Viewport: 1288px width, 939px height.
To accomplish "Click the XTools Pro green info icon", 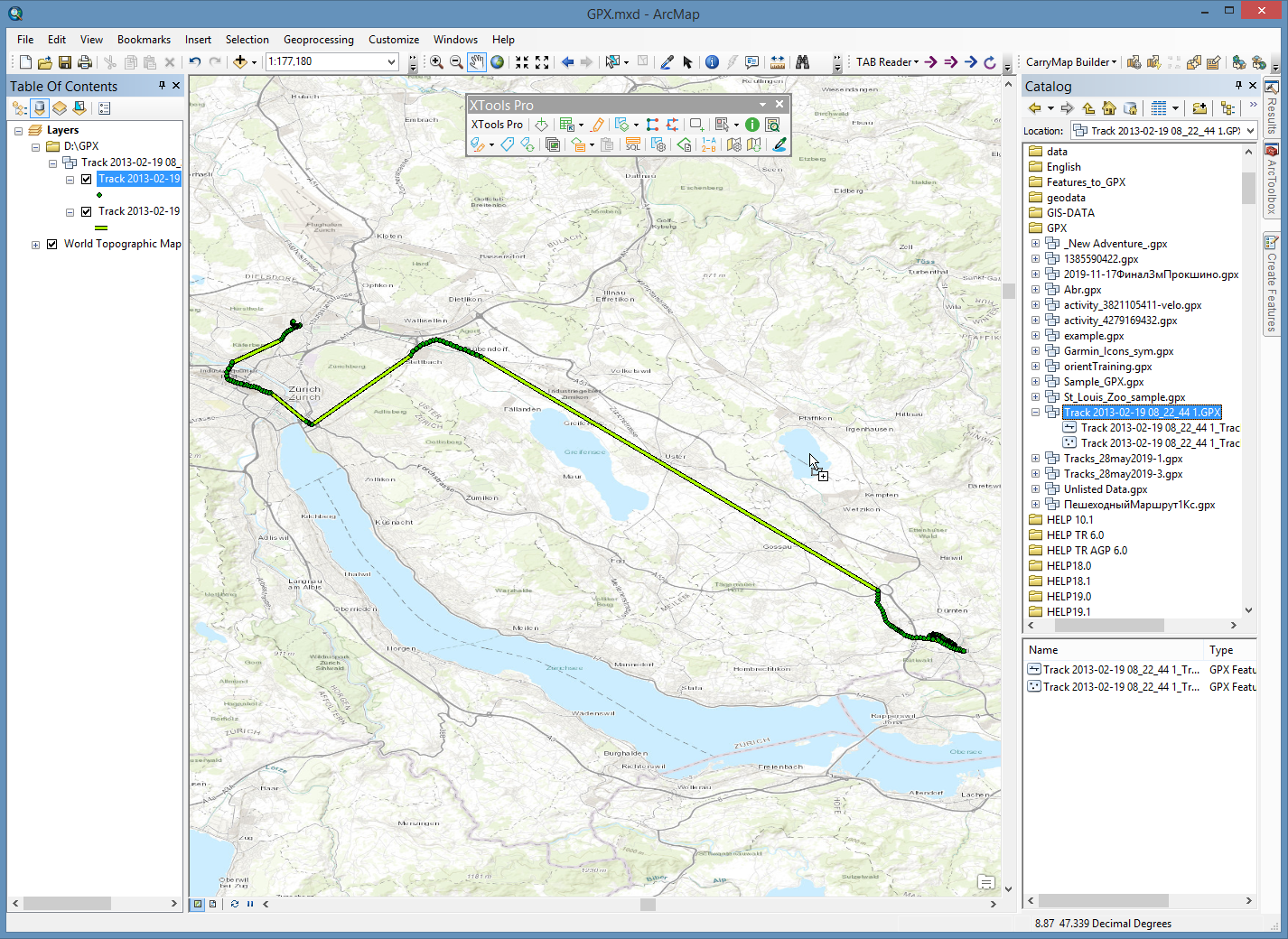I will coord(752,125).
